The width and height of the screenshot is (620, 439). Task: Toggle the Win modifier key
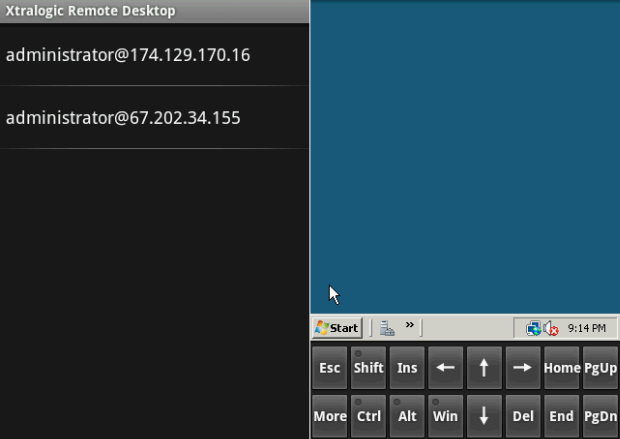coord(446,416)
